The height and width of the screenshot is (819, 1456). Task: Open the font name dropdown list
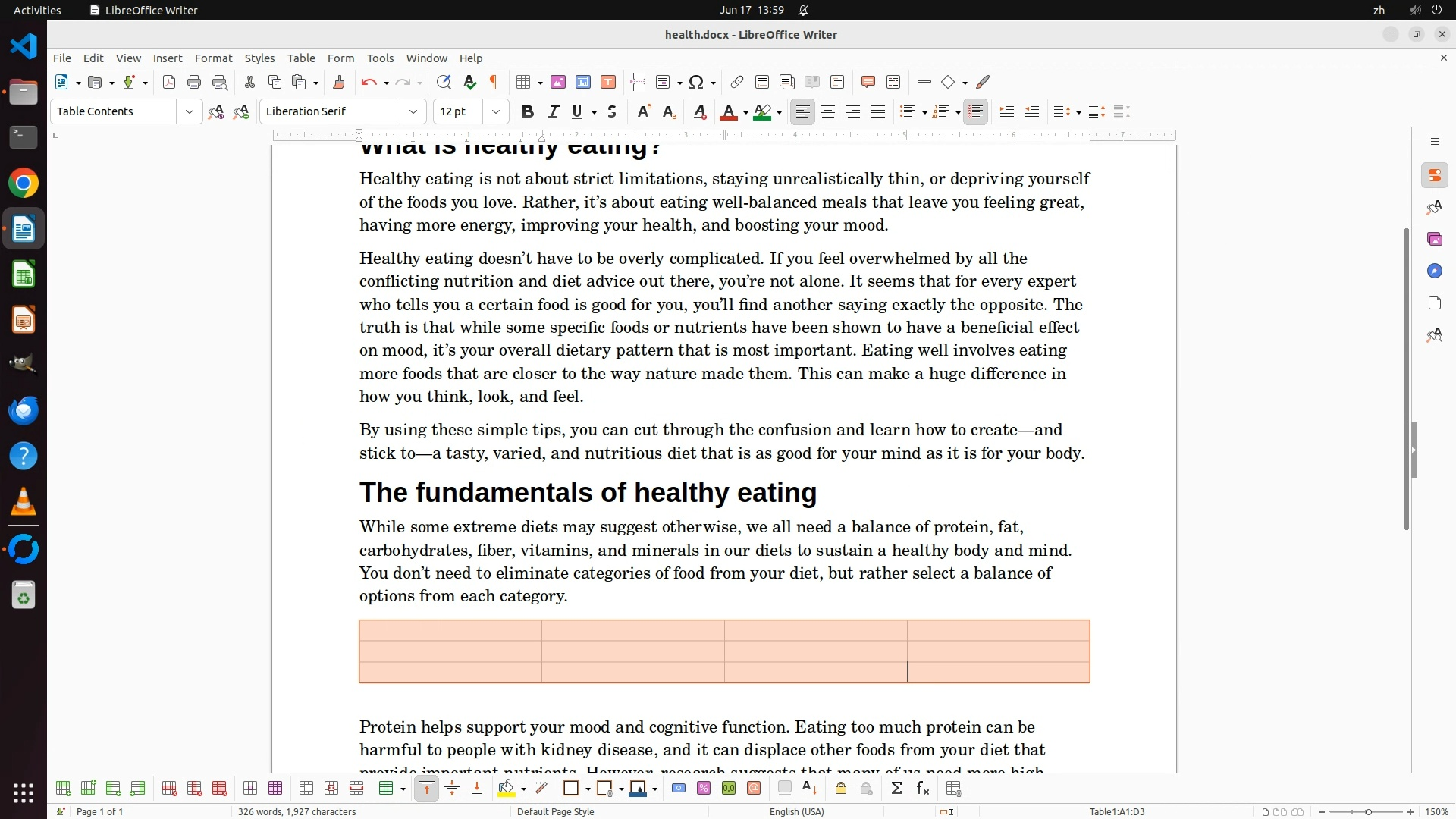[x=413, y=111]
